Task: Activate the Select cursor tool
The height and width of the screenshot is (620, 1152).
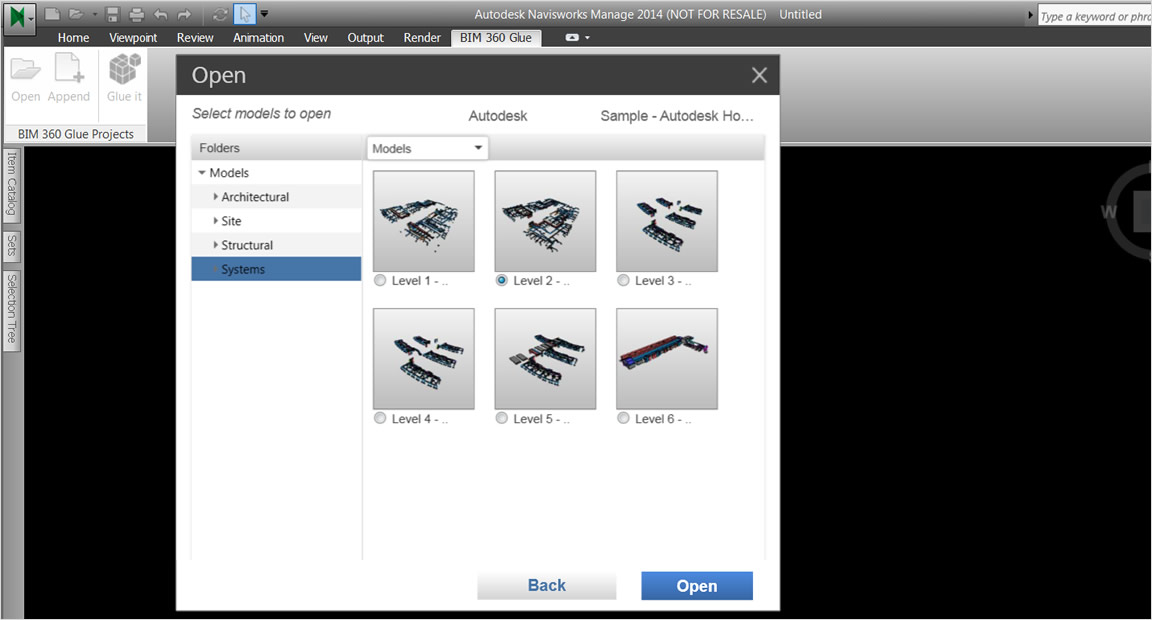Action: coord(244,14)
